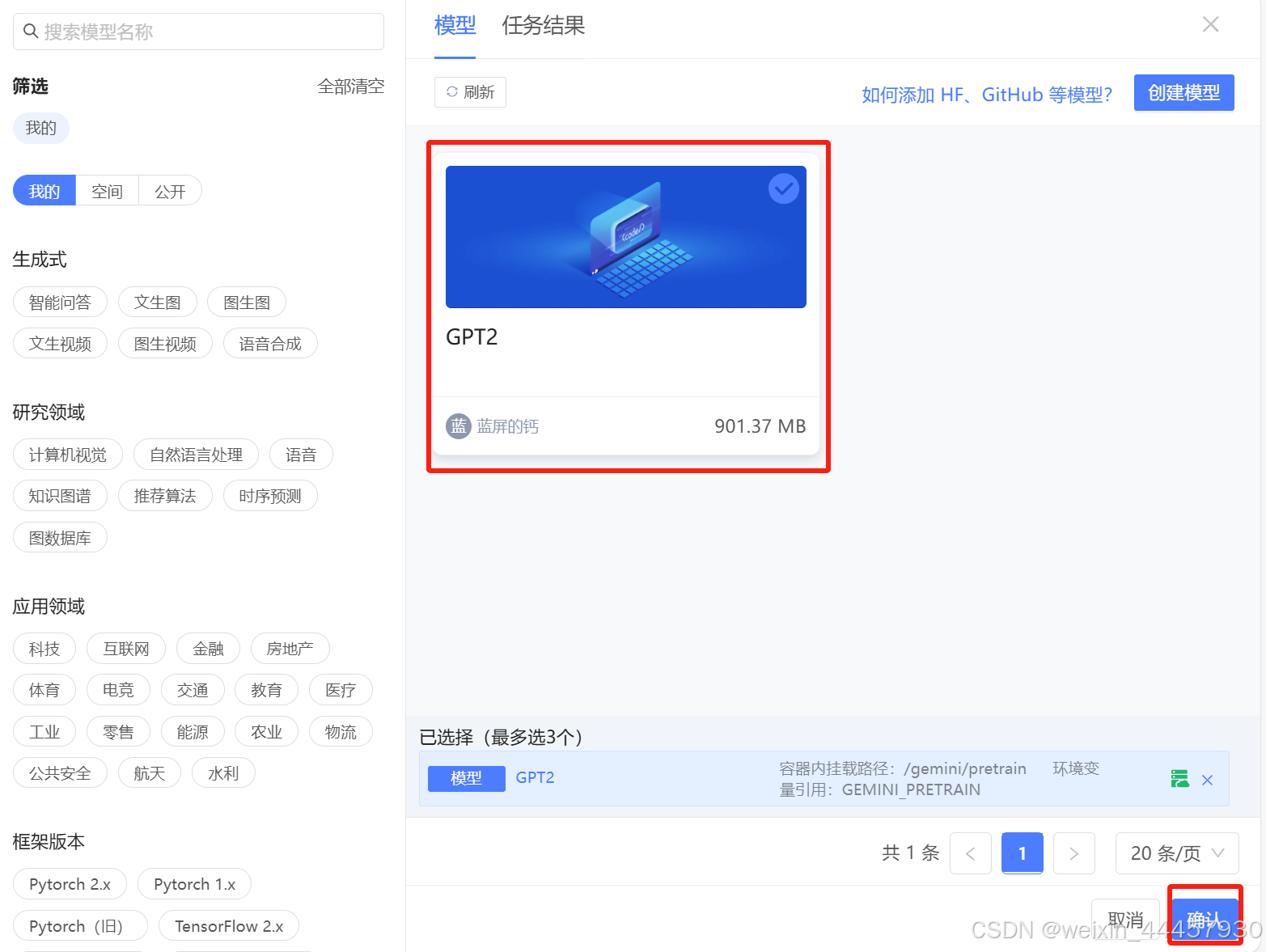Toggle the 知识图谱 filter tag
The width and height of the screenshot is (1266, 952).
60,495
